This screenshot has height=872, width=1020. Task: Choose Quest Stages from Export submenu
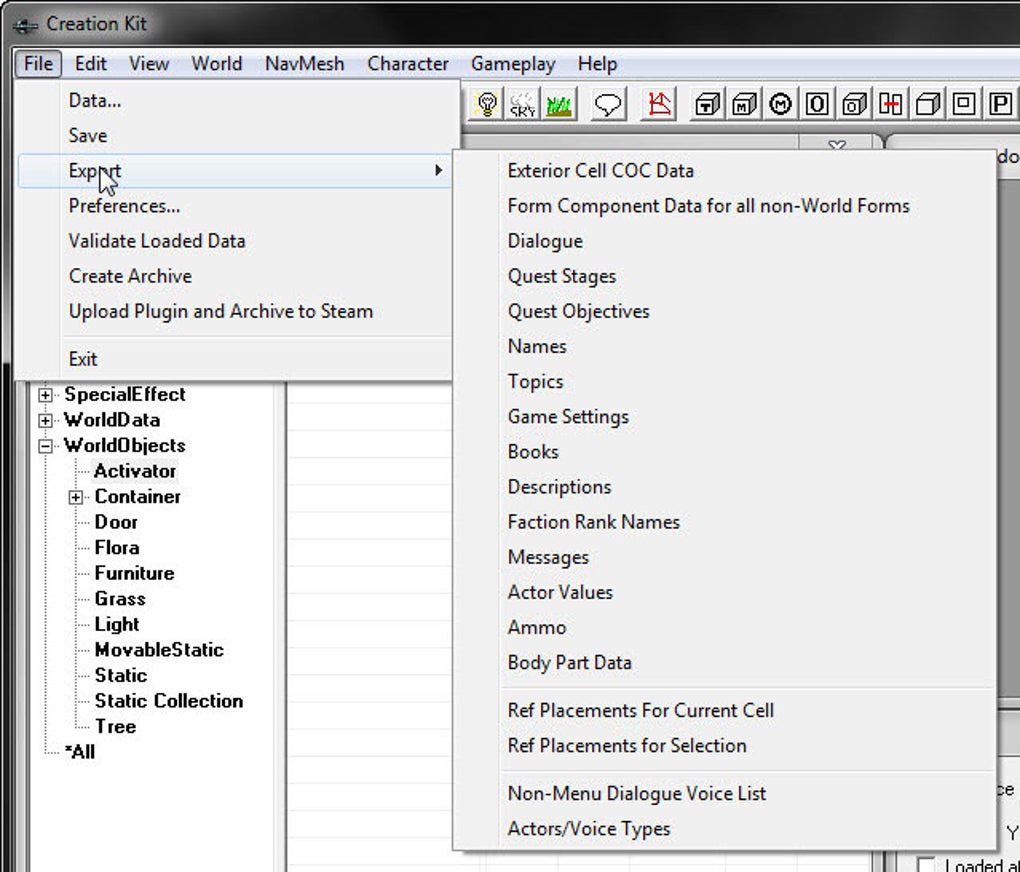[561, 276]
